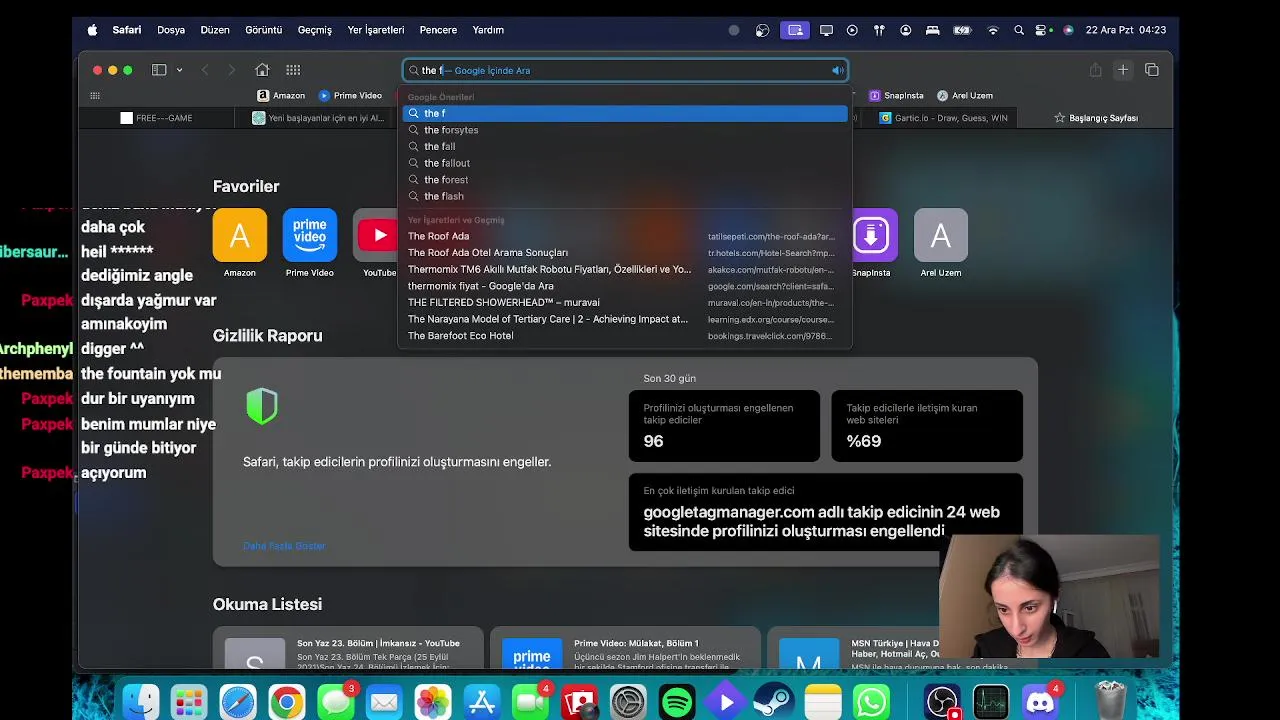Open Arel Uzem bookmark in favorites bar
This screenshot has height=720, width=1280.
[965, 96]
